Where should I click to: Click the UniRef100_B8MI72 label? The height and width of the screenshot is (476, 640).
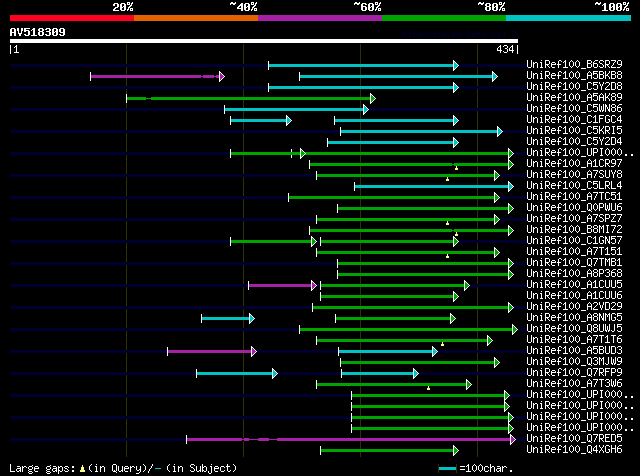pos(574,229)
